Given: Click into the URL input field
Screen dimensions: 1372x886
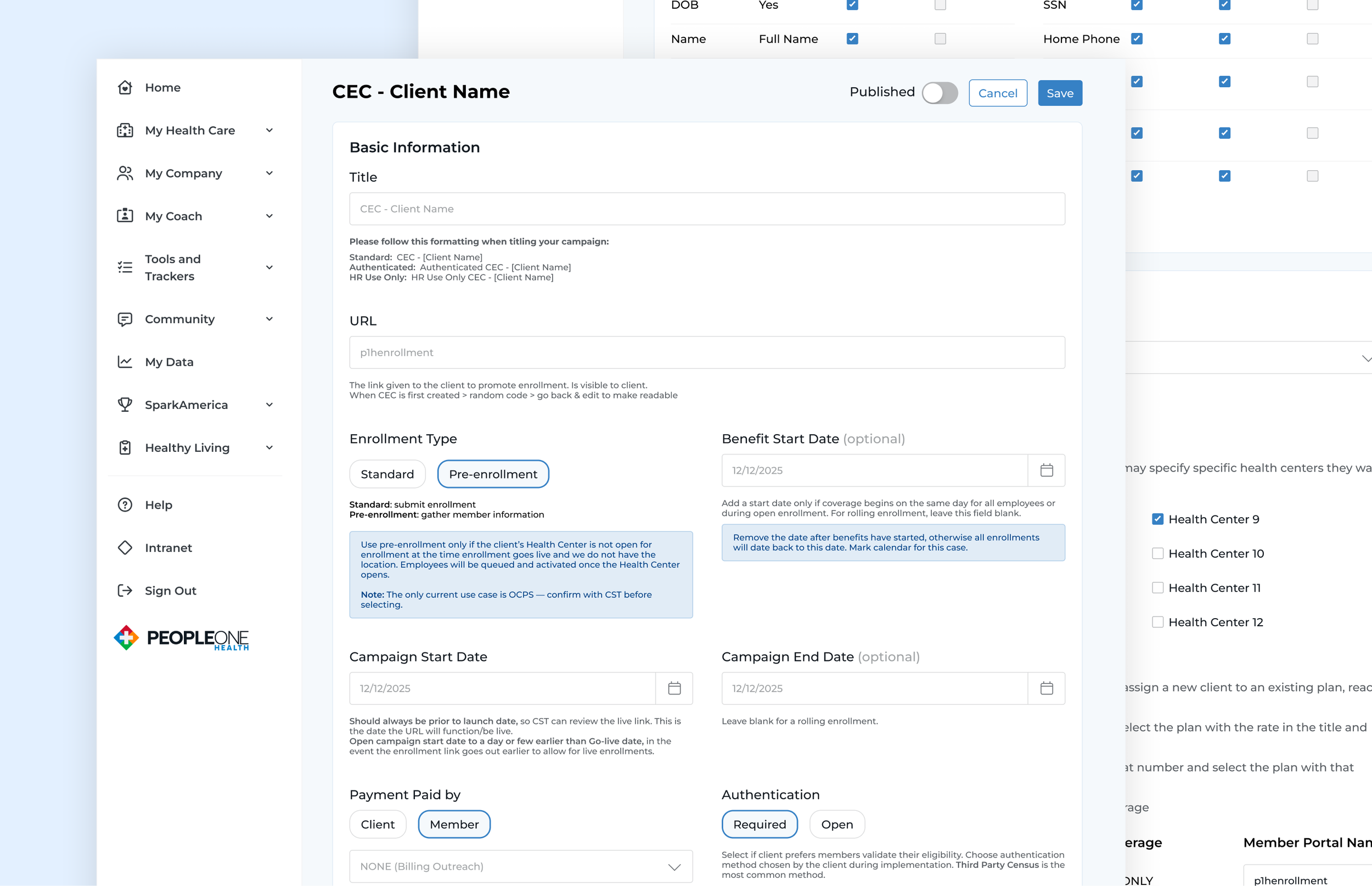Looking at the screenshot, I should click(x=706, y=352).
